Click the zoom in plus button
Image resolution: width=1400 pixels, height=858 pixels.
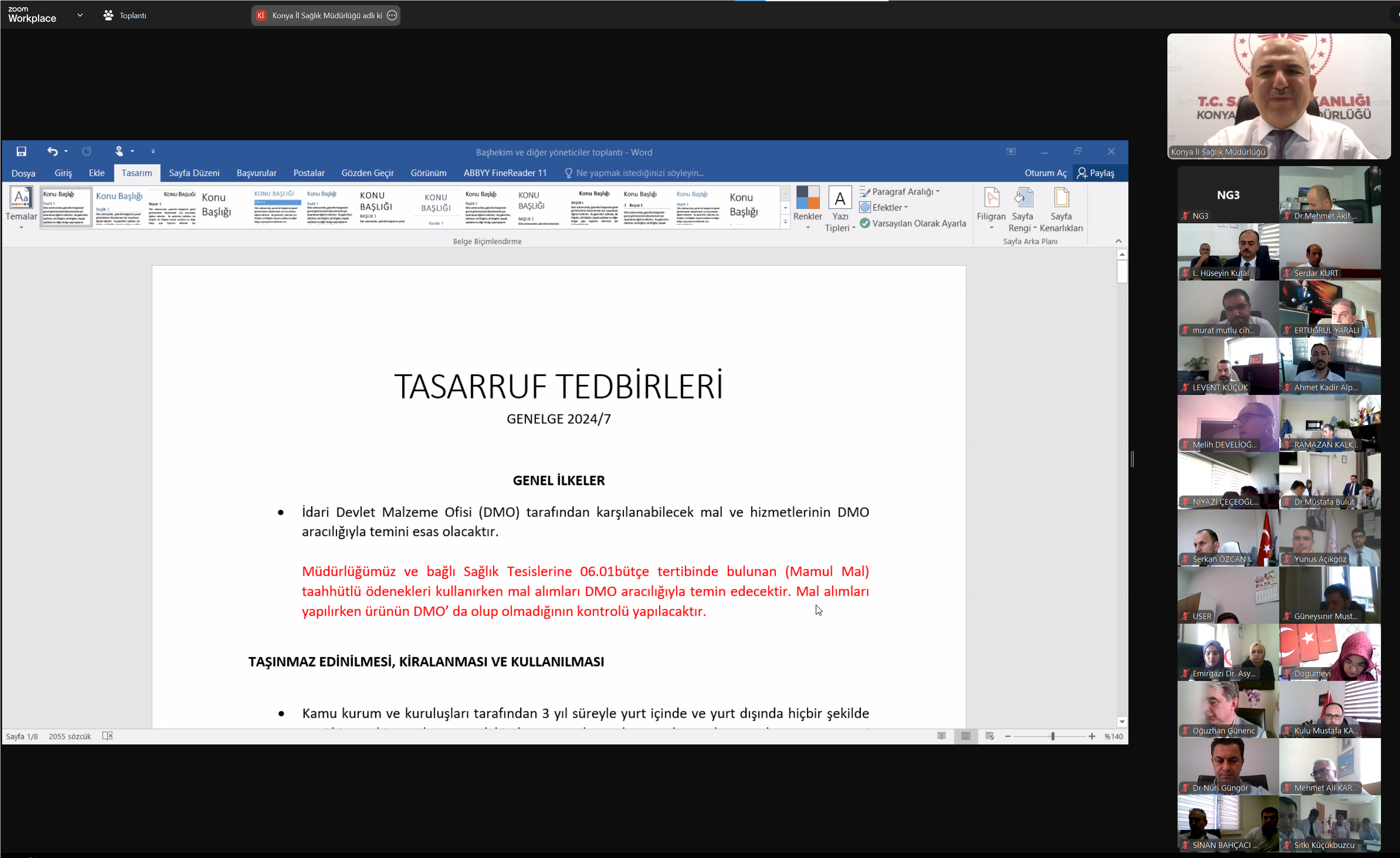click(1092, 736)
